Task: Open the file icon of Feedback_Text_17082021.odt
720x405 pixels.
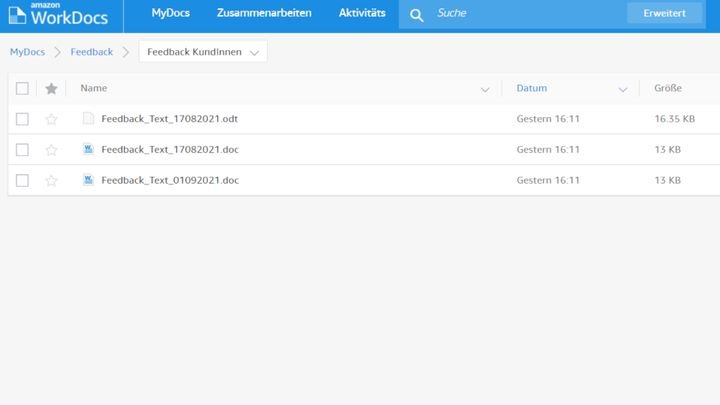Action: point(88,118)
